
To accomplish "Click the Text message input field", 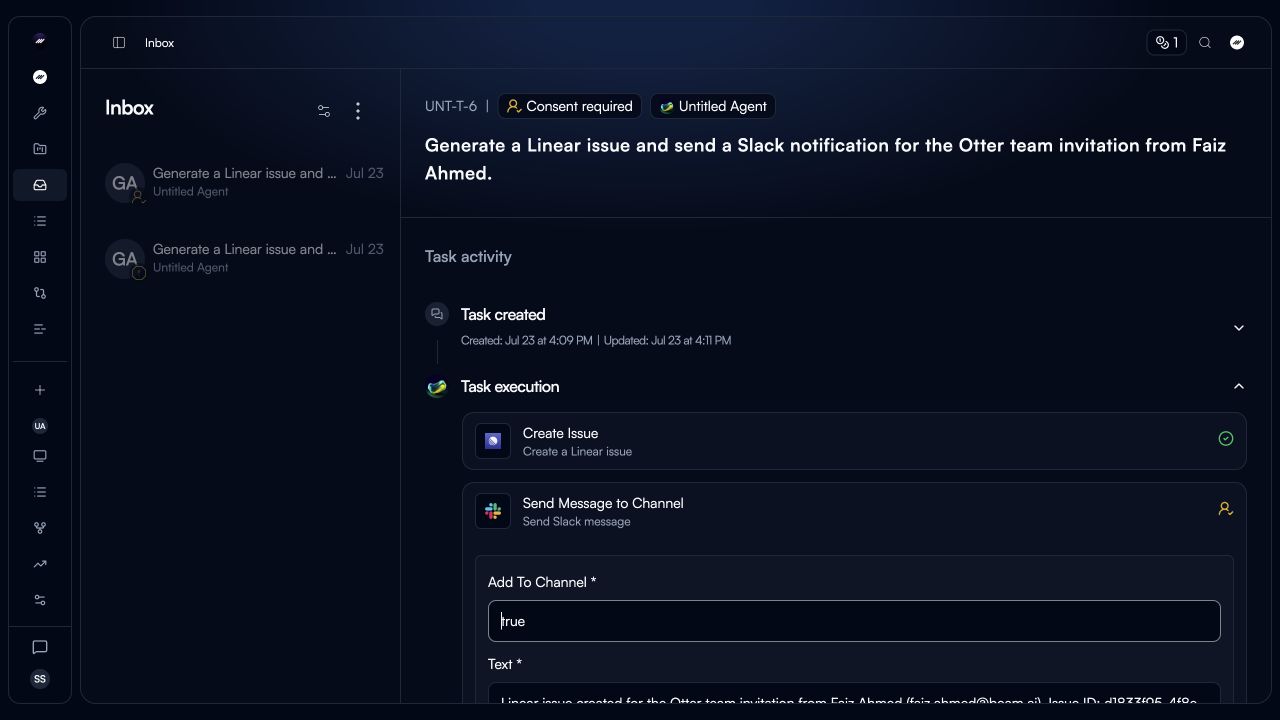I will pos(854,693).
